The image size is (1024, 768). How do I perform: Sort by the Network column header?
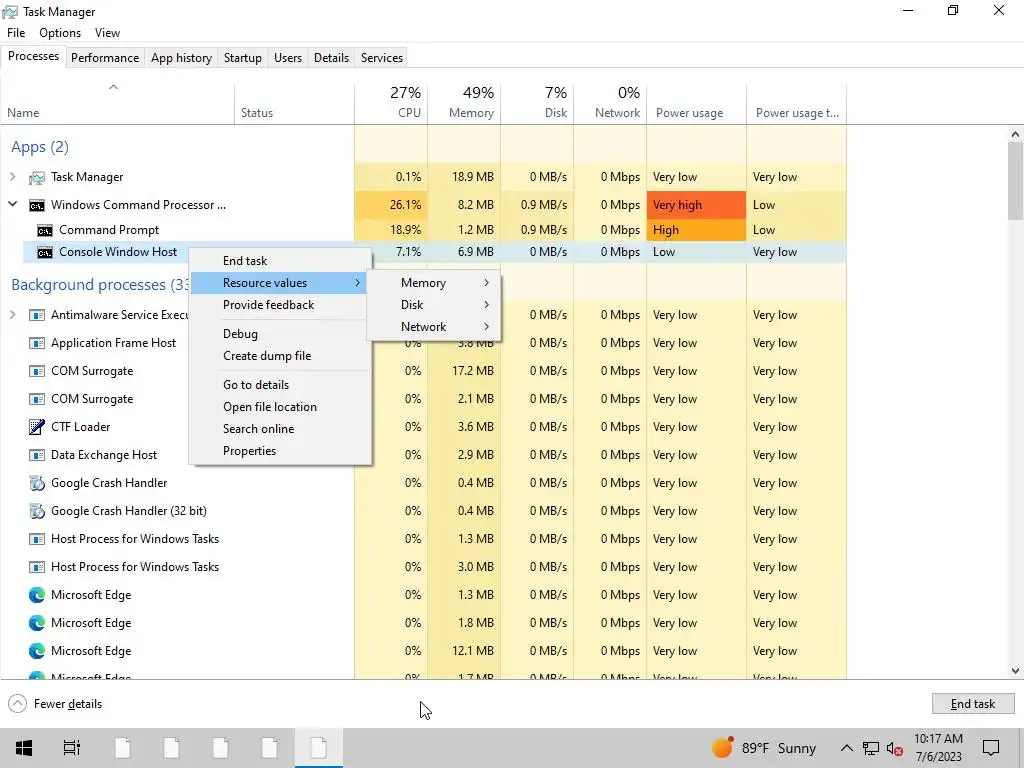(x=611, y=103)
